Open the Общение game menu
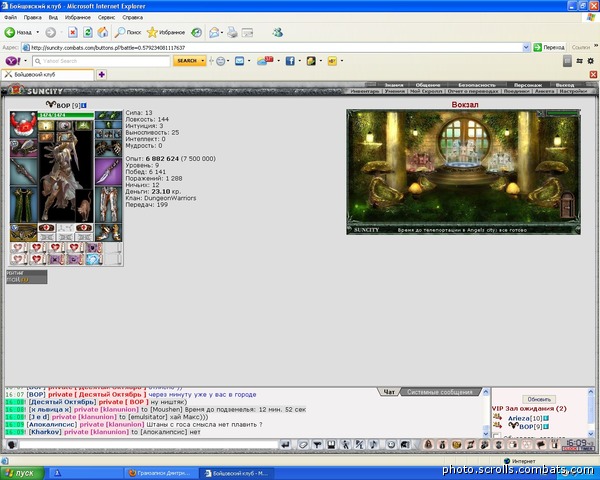The height and width of the screenshot is (480, 600). (428, 85)
